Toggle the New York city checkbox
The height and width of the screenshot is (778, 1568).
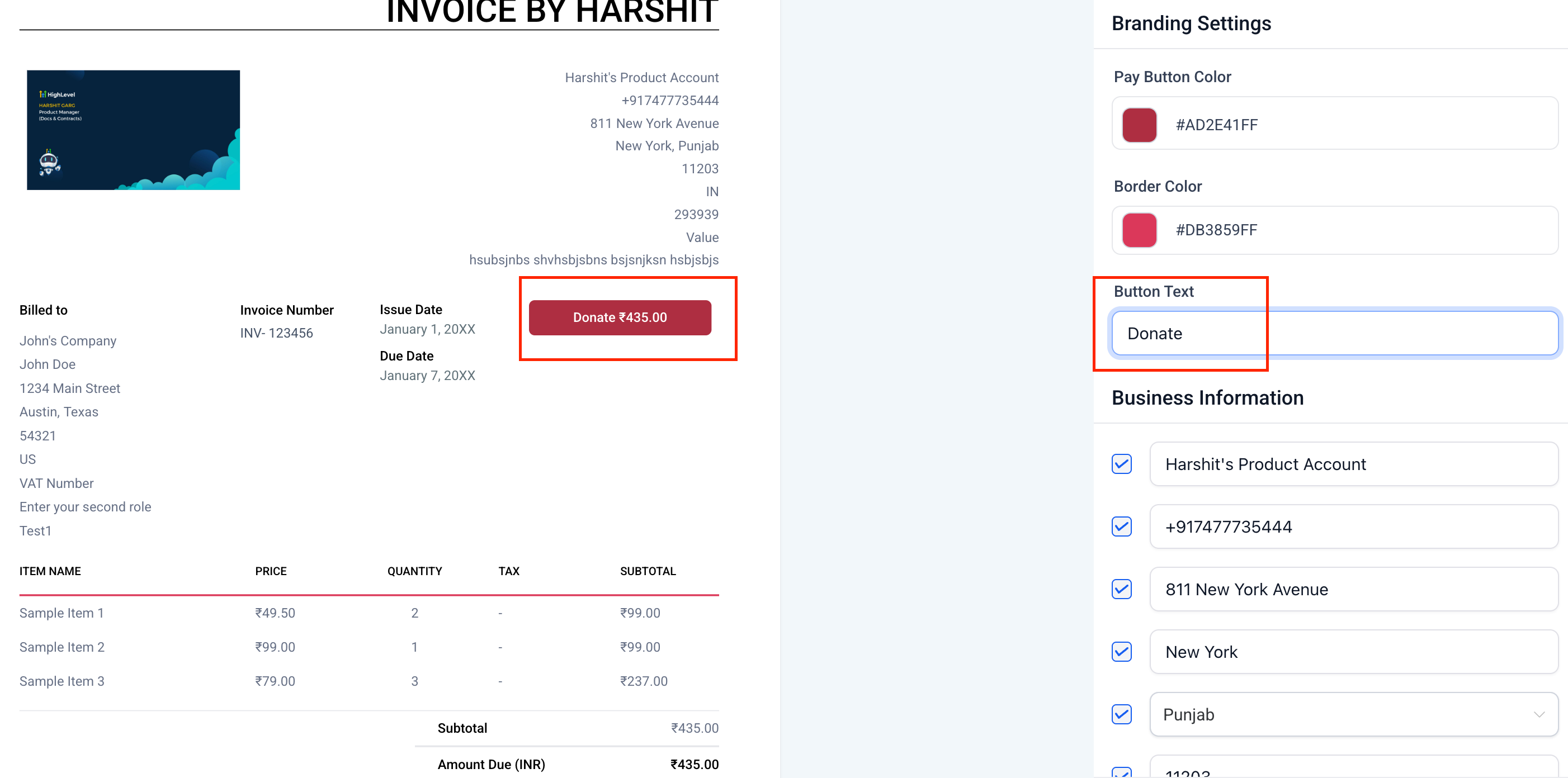click(x=1121, y=652)
